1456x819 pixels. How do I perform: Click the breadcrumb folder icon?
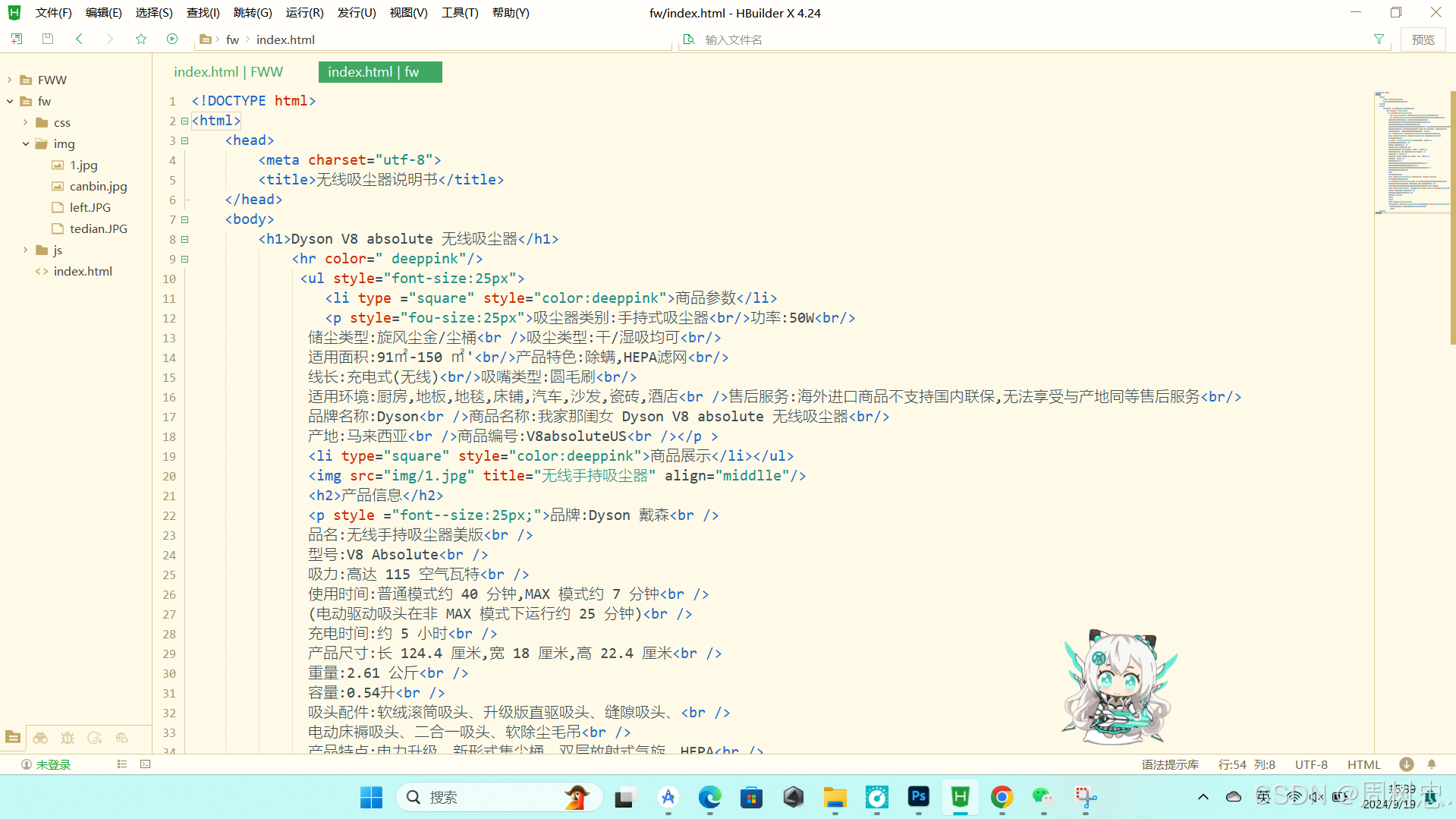(205, 39)
